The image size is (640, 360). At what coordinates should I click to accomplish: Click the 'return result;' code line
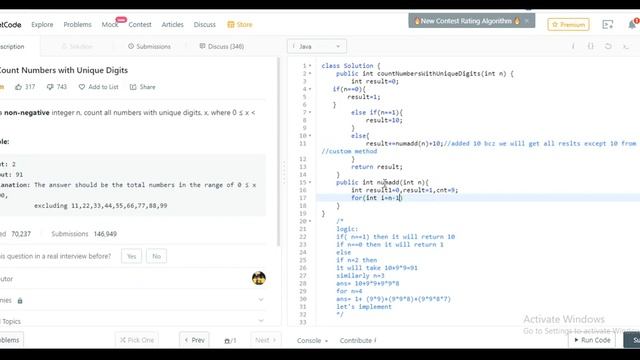pos(377,167)
